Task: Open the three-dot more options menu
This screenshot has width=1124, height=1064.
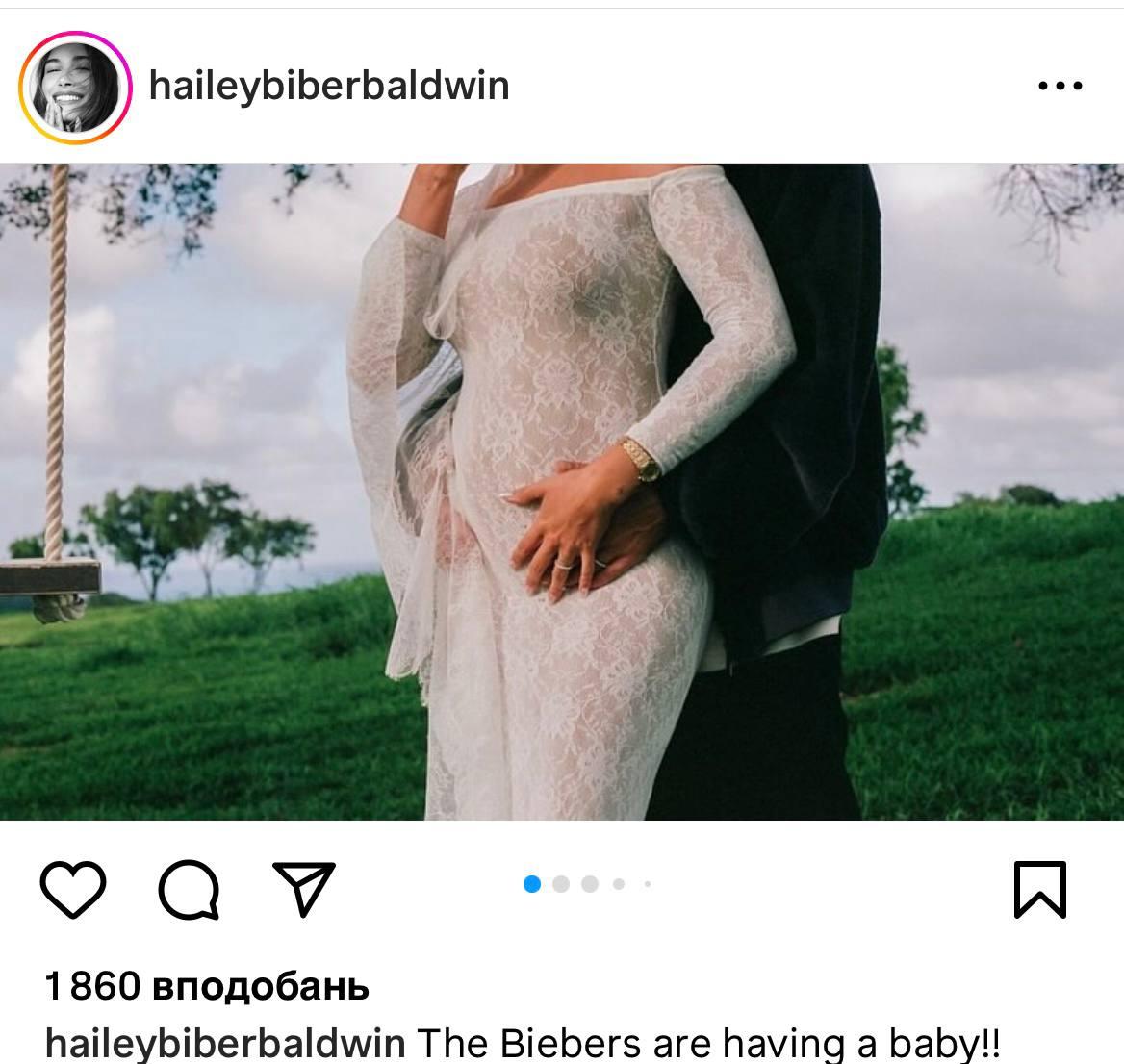Action: coord(1060,86)
